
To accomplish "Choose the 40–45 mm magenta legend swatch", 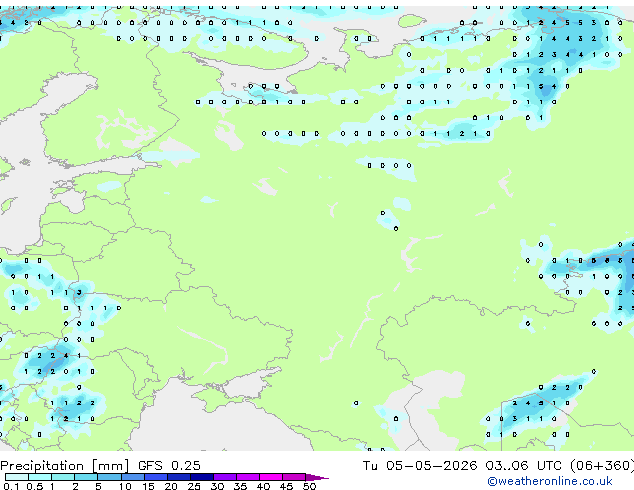I will pos(271,477).
